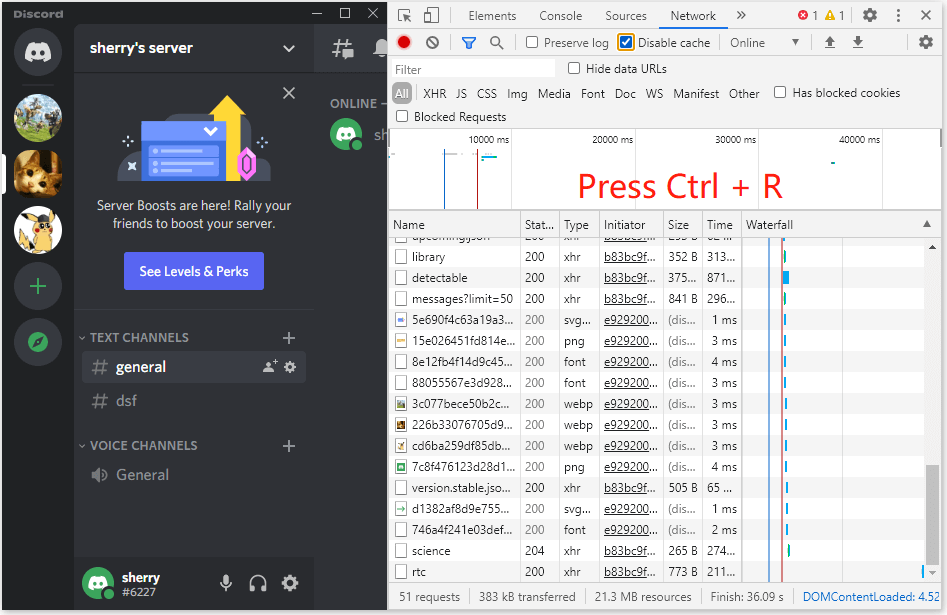Click the Filter input field
Image resolution: width=947 pixels, height=615 pixels.
[x=473, y=69]
